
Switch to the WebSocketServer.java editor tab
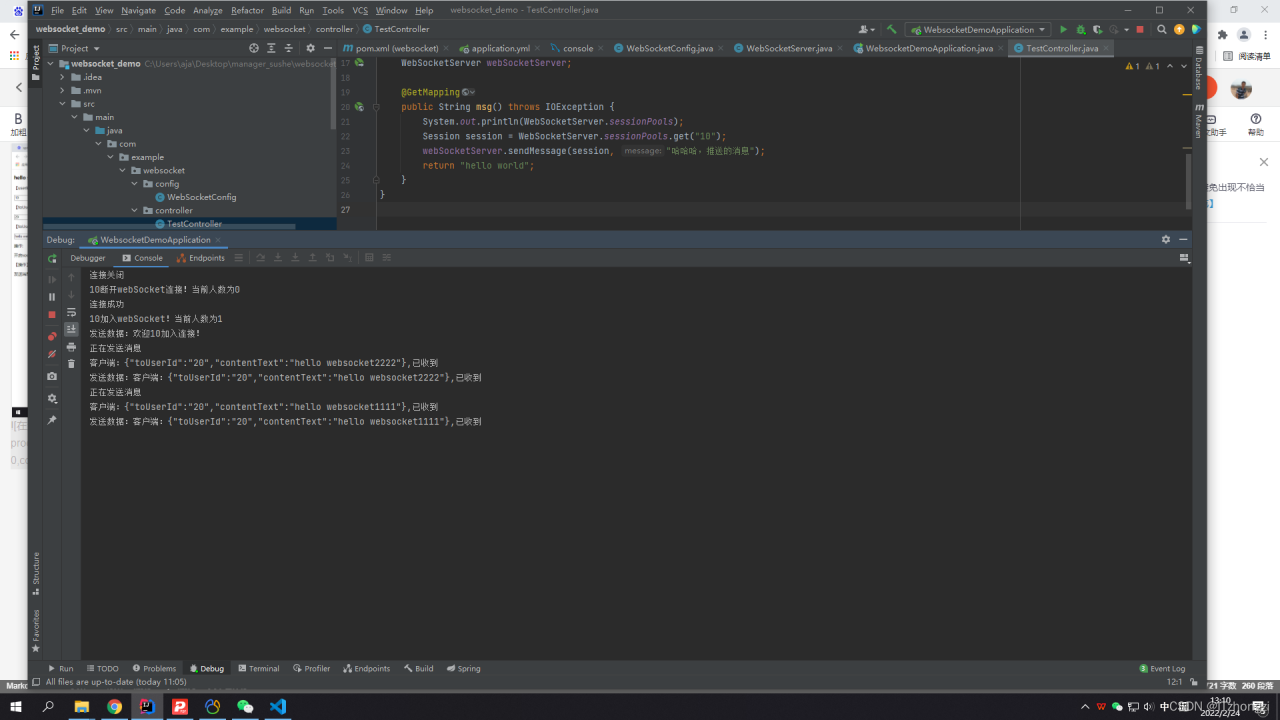coord(788,48)
